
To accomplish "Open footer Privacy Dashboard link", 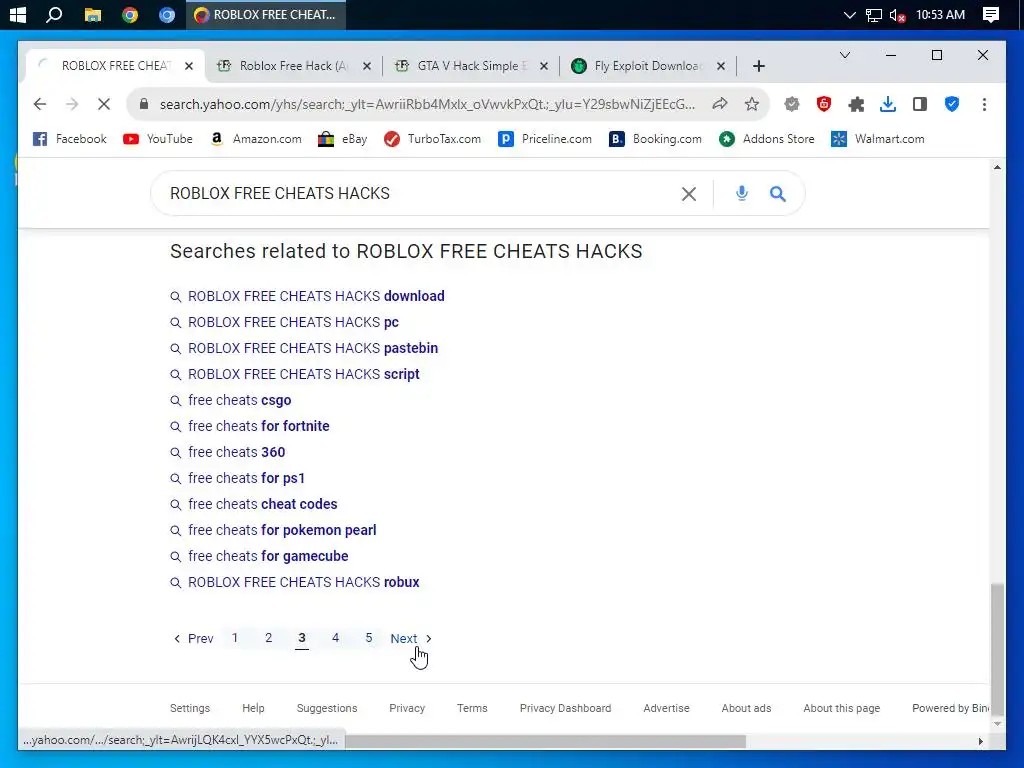I will click(566, 708).
